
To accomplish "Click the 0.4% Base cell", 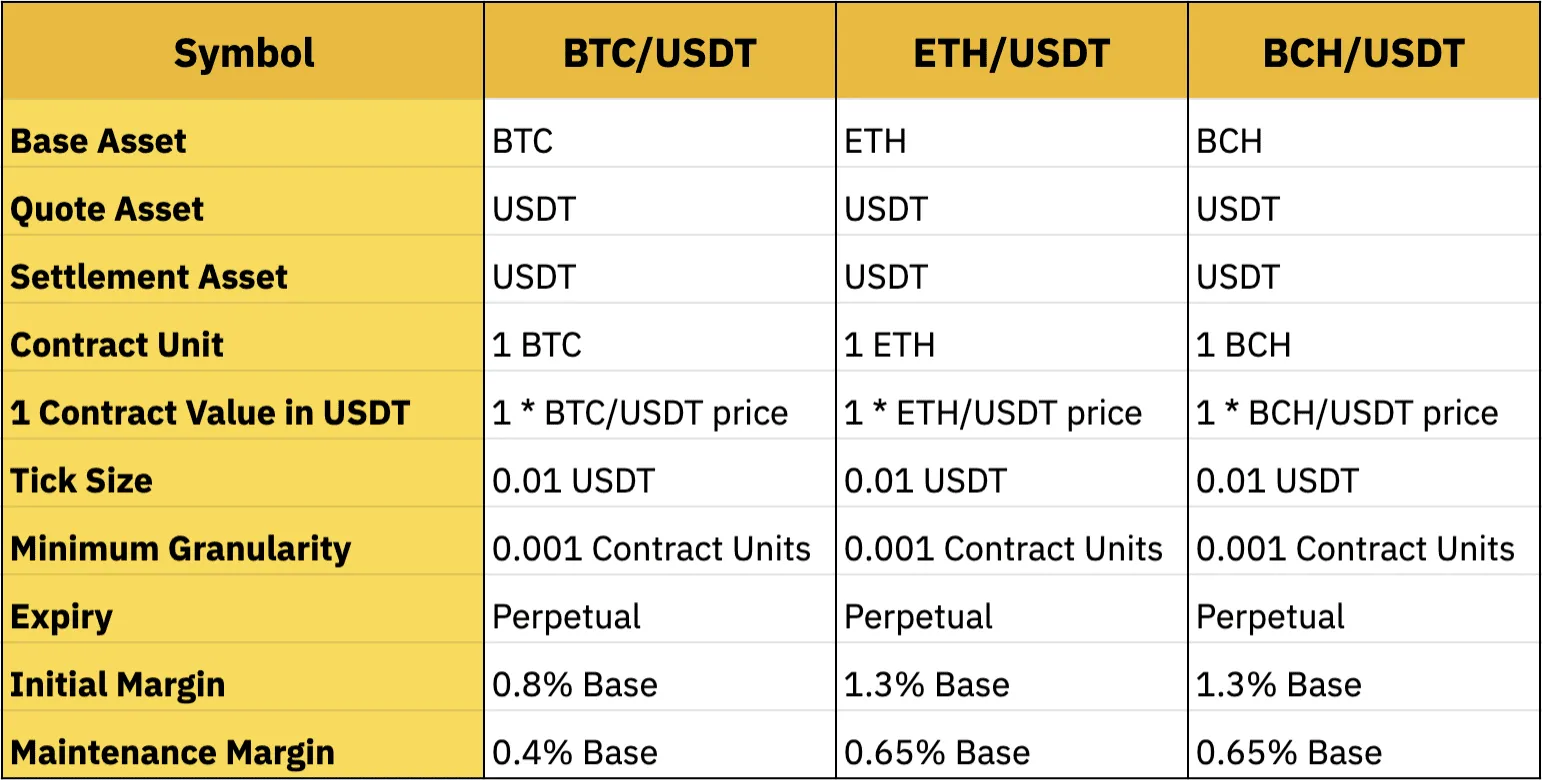I will 575,753.
